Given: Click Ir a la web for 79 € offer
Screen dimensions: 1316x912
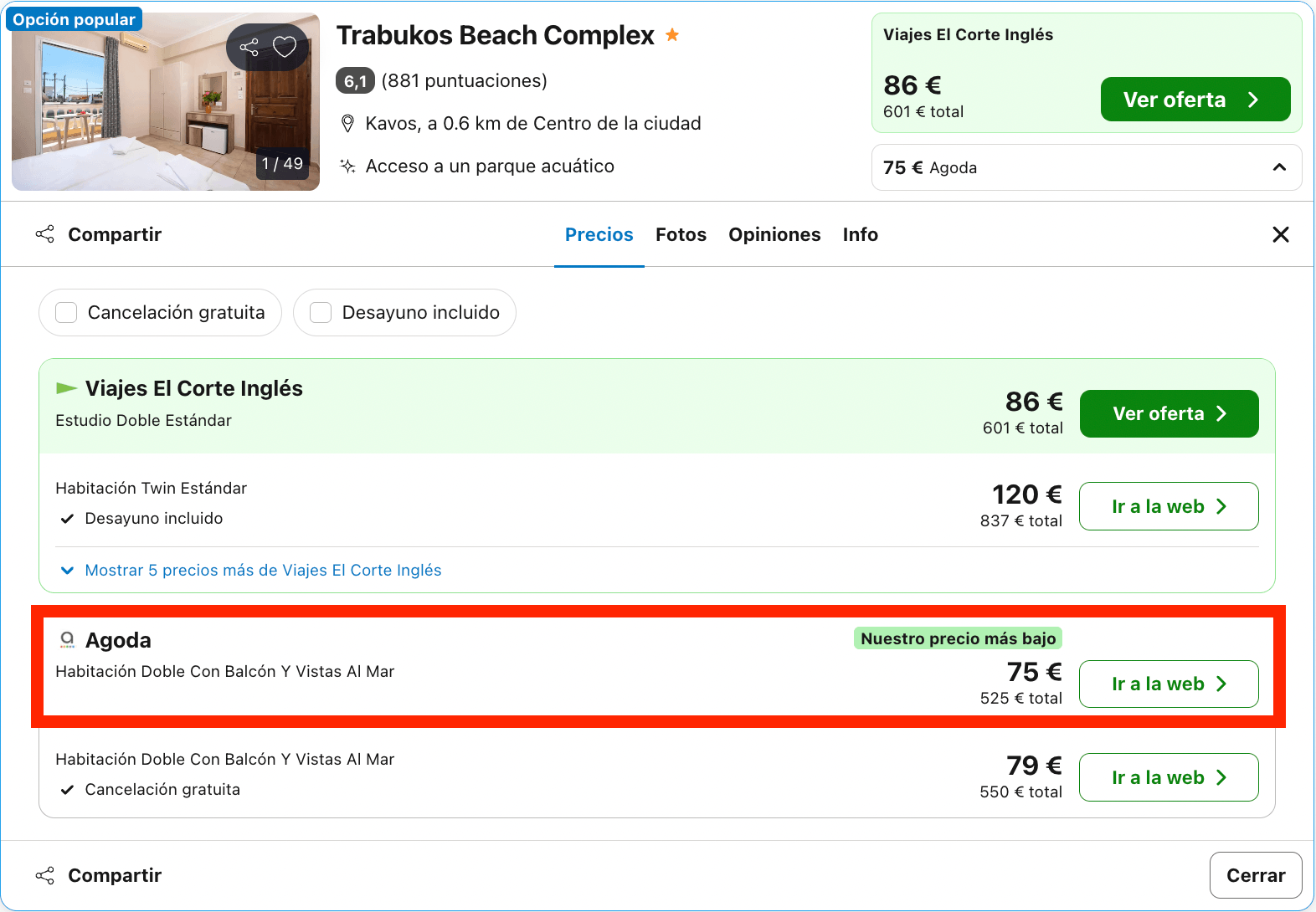Looking at the screenshot, I should click(x=1169, y=777).
